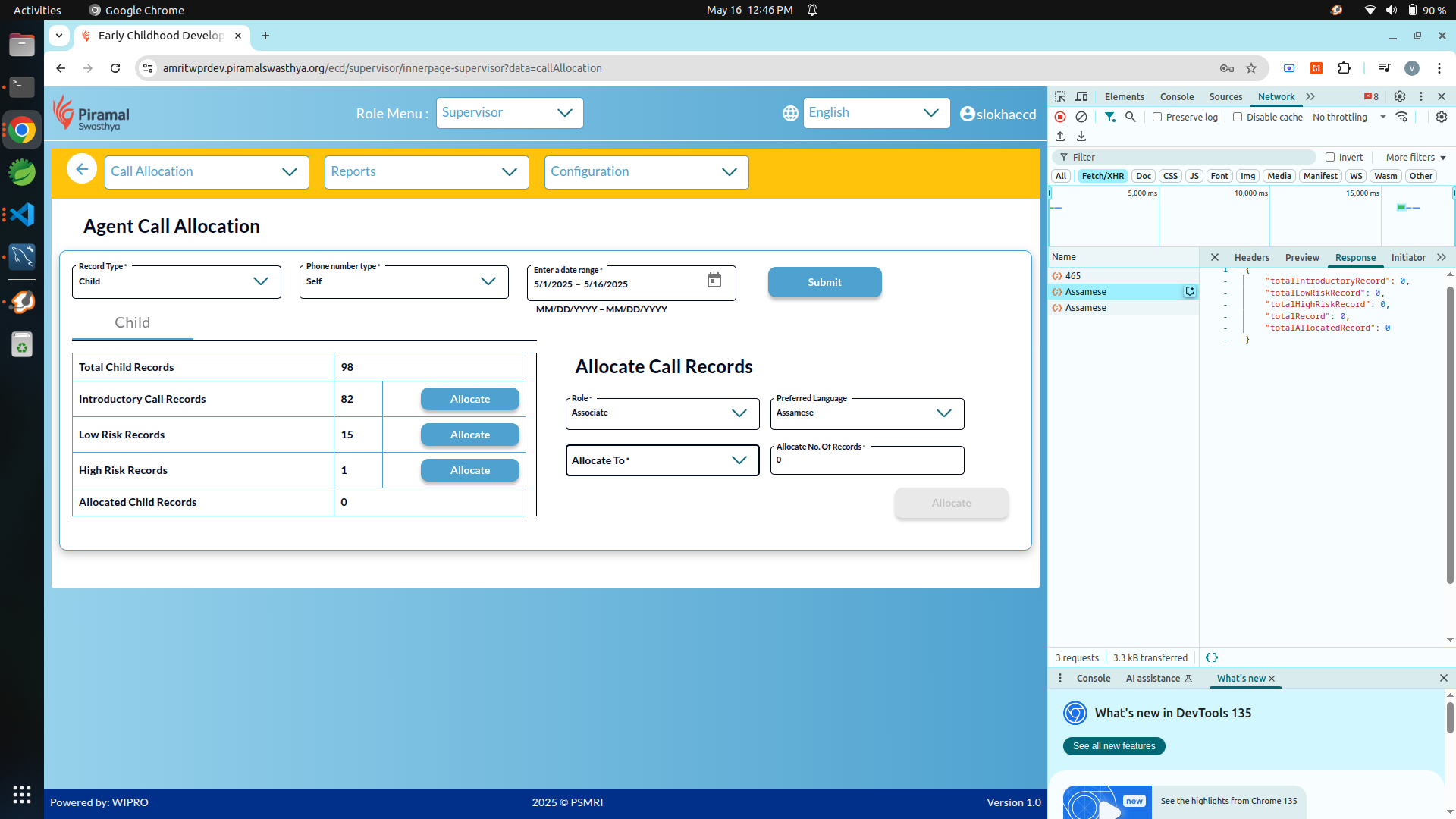Click See all new features button
This screenshot has height=819, width=1456.
pos(1114,746)
